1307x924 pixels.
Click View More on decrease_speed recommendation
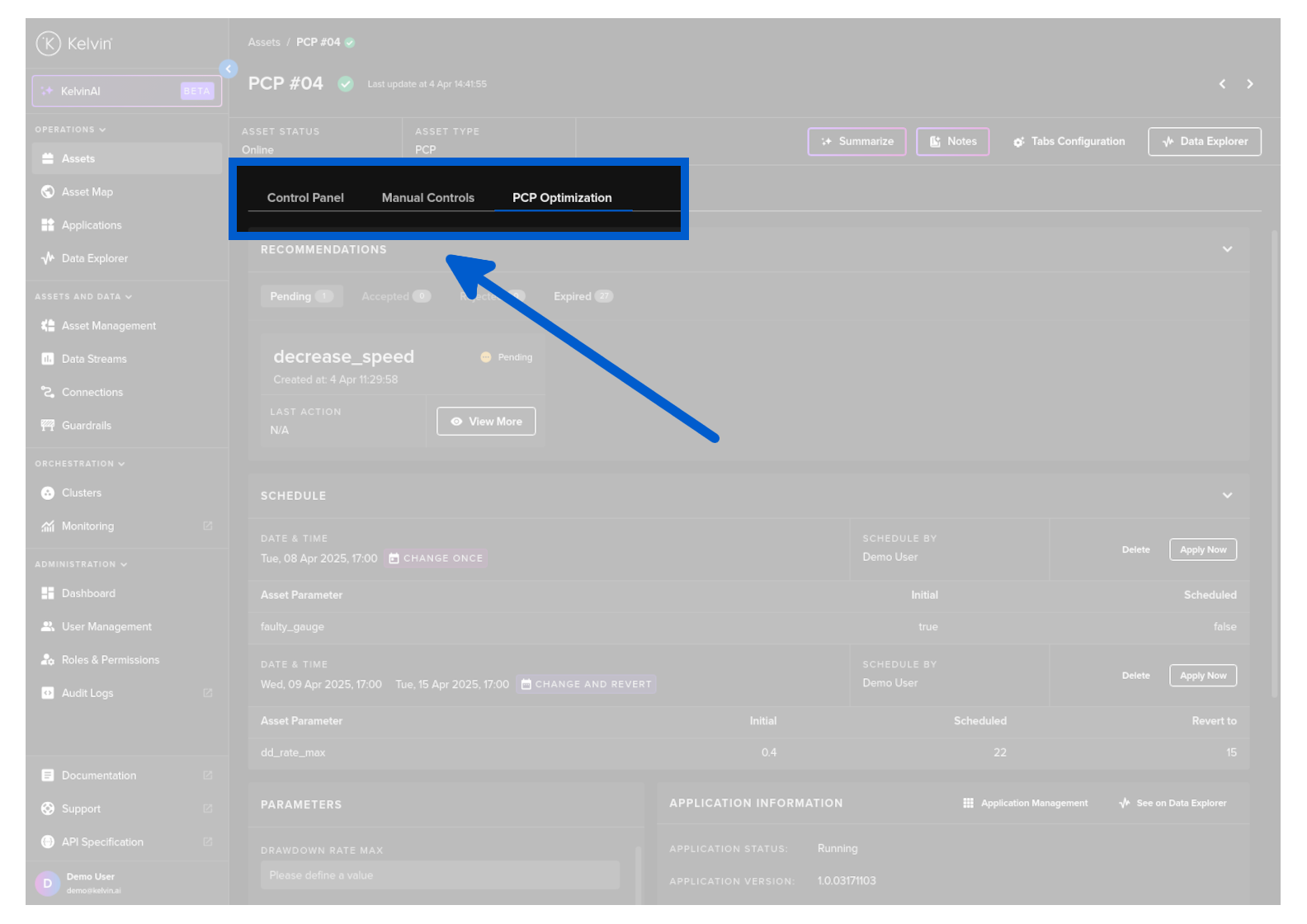pyautogui.click(x=486, y=422)
